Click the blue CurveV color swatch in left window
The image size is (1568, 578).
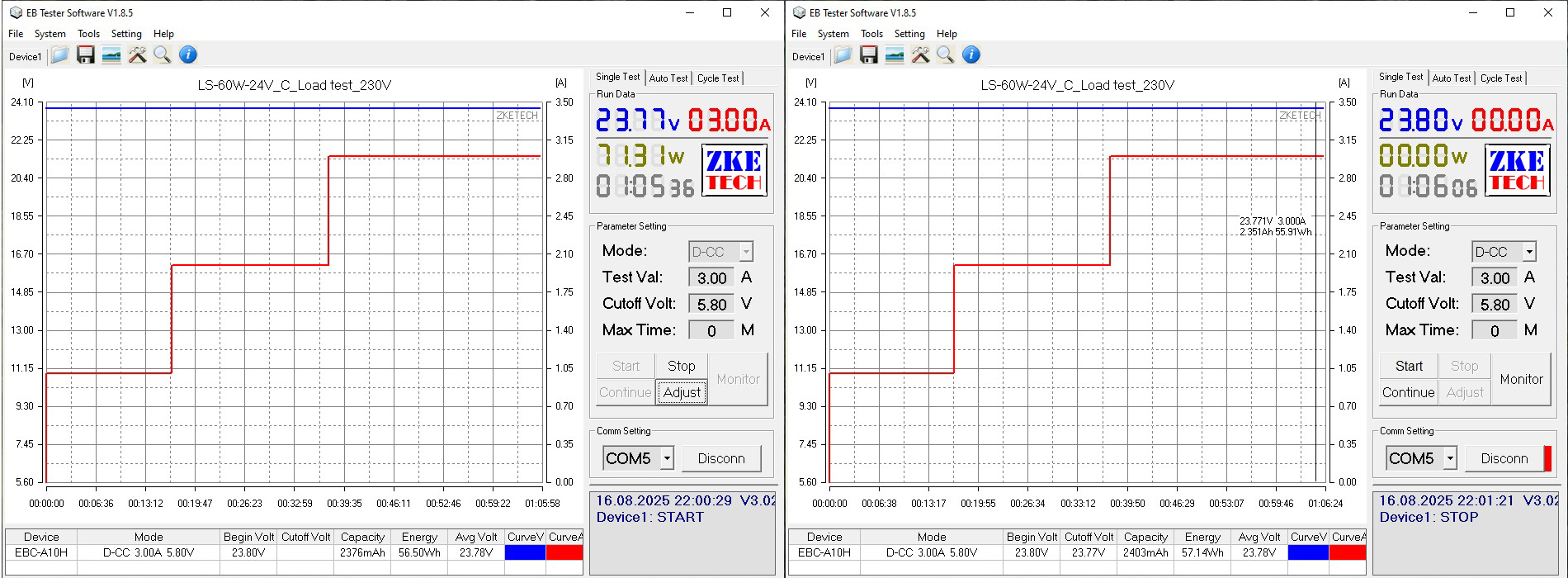pos(525,552)
